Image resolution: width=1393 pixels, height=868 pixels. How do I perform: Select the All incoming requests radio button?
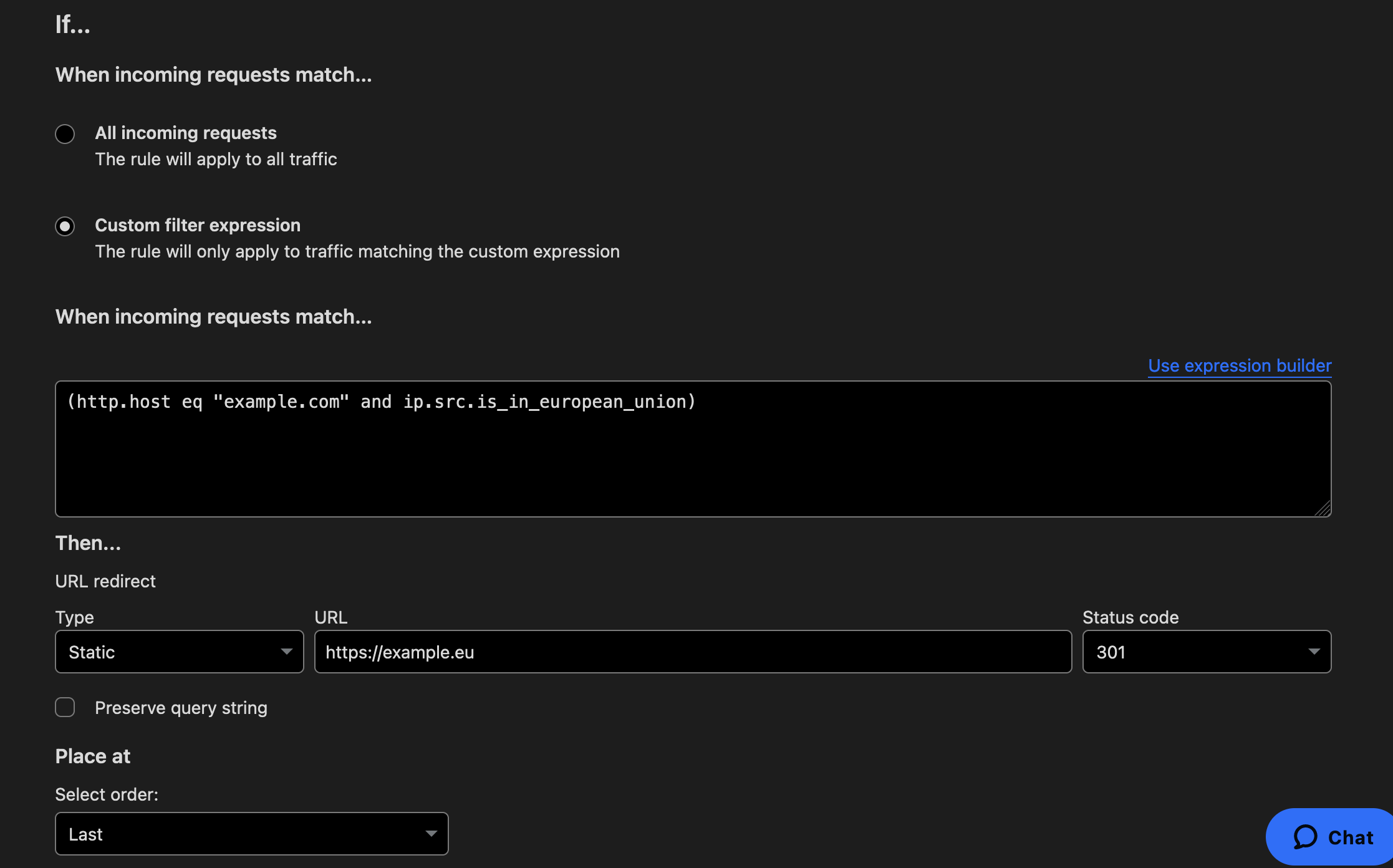[65, 134]
